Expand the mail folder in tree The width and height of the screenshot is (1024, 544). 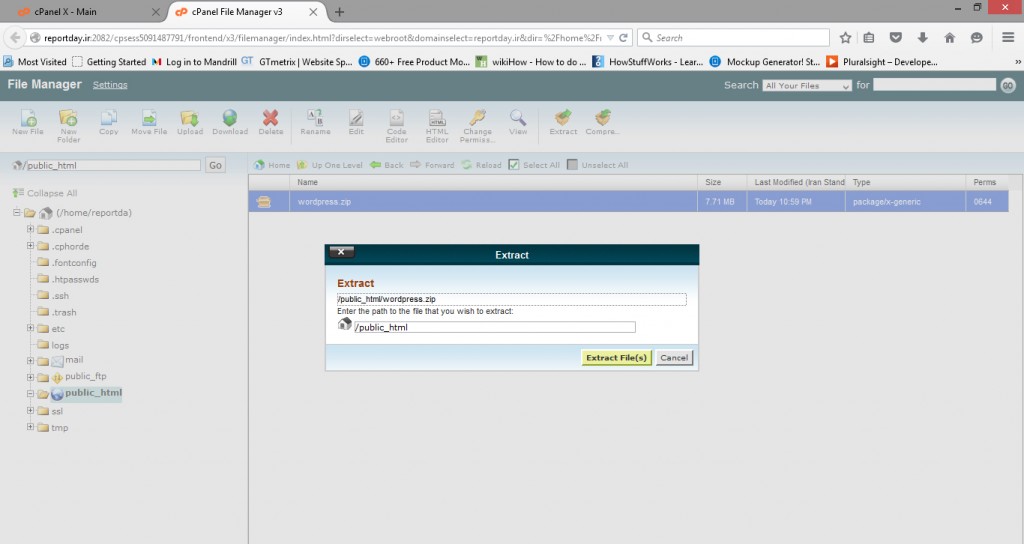[x=31, y=360]
